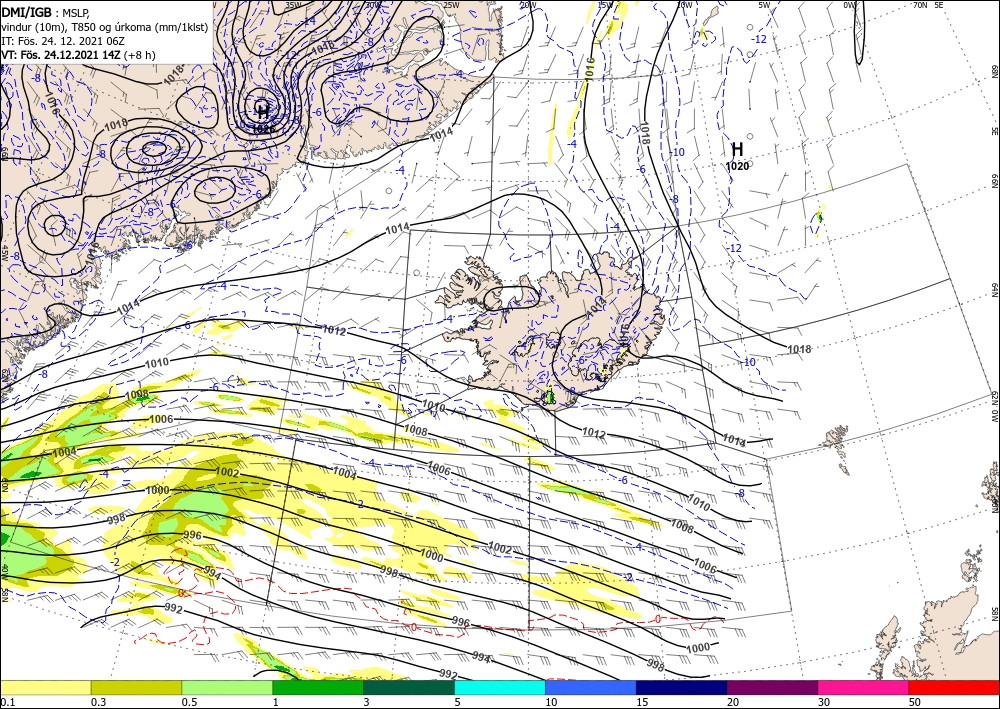Viewport: 1000px width, 709px height.
Task: Click the '35W' longitude label
Action: click(x=292, y=5)
